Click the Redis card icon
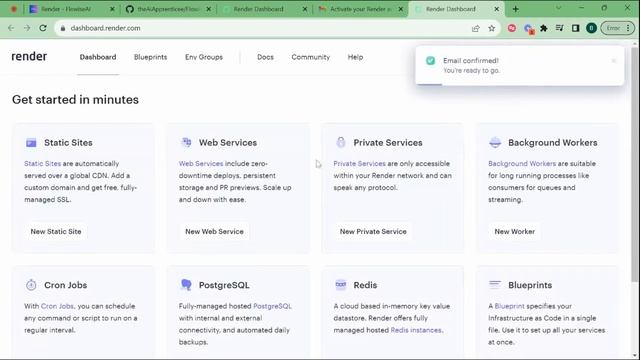640x360 pixels. pyautogui.click(x=341, y=284)
